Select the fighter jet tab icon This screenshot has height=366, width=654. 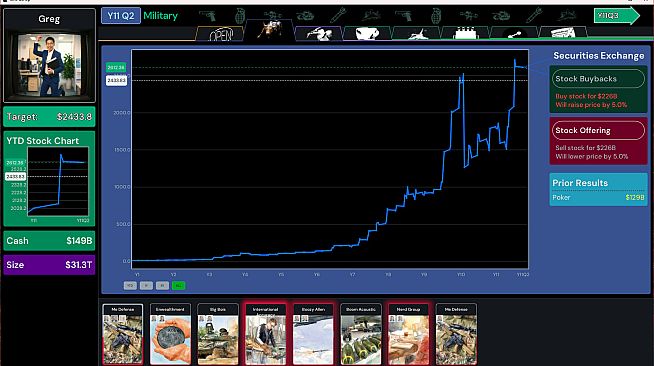pos(416,33)
